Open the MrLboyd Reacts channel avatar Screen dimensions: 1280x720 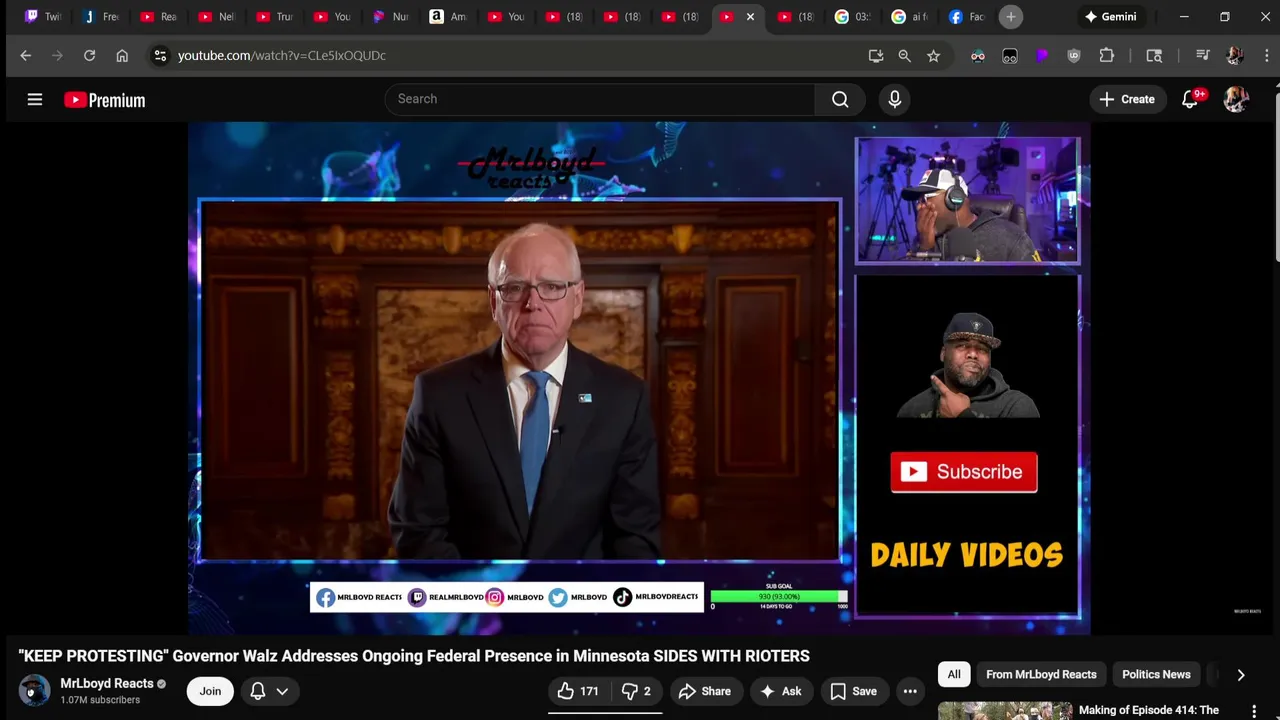(x=34, y=691)
